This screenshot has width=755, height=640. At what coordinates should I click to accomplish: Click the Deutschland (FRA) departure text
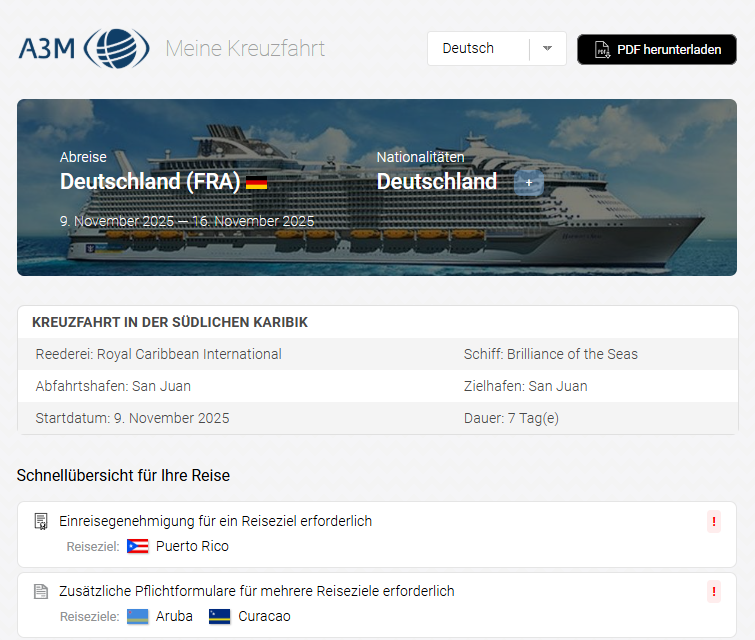tap(150, 182)
